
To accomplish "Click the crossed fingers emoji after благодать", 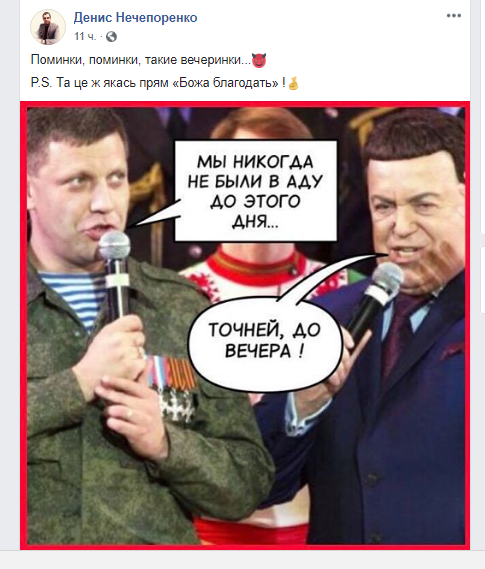I will (293, 84).
